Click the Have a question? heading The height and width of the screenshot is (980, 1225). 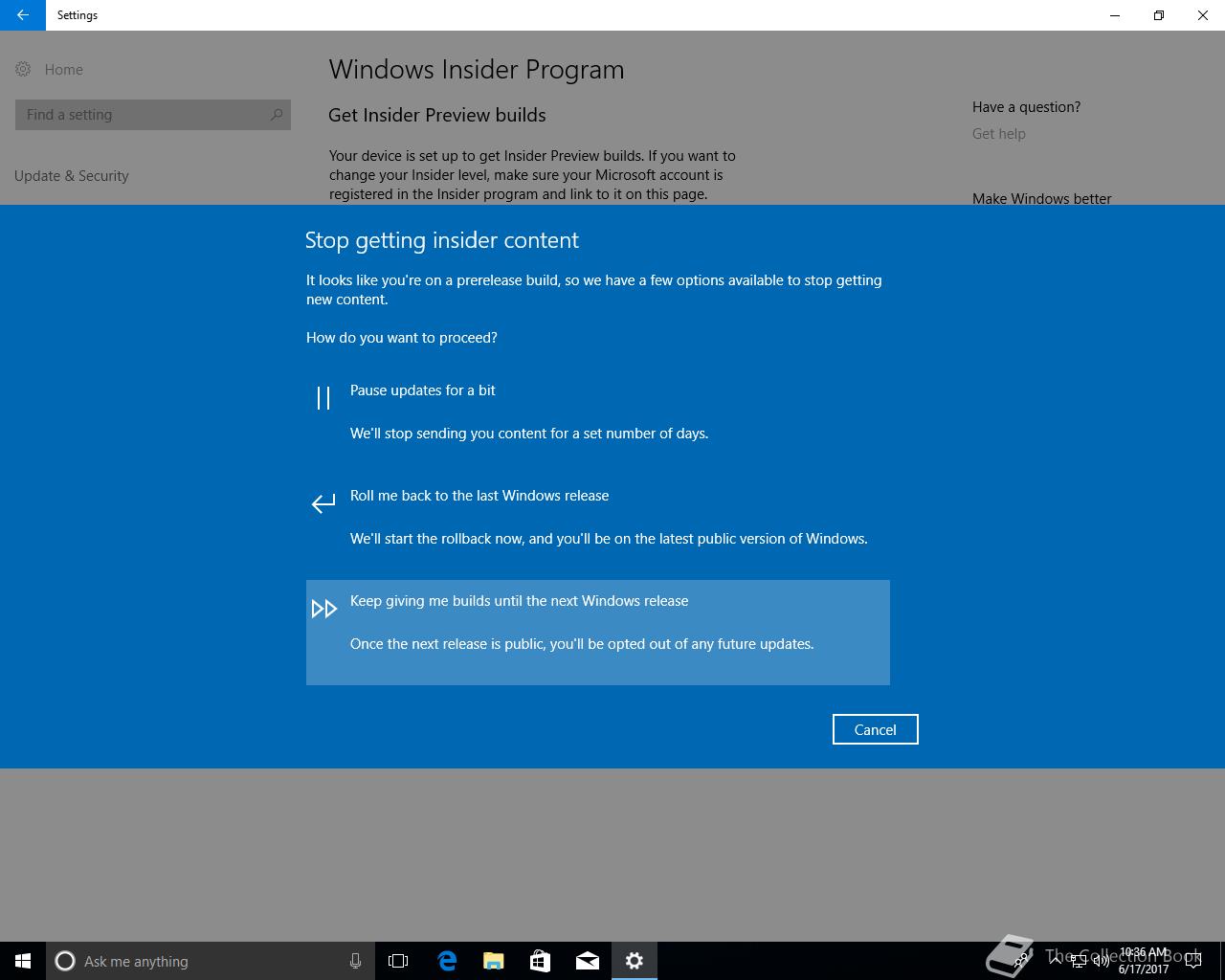coord(1026,107)
